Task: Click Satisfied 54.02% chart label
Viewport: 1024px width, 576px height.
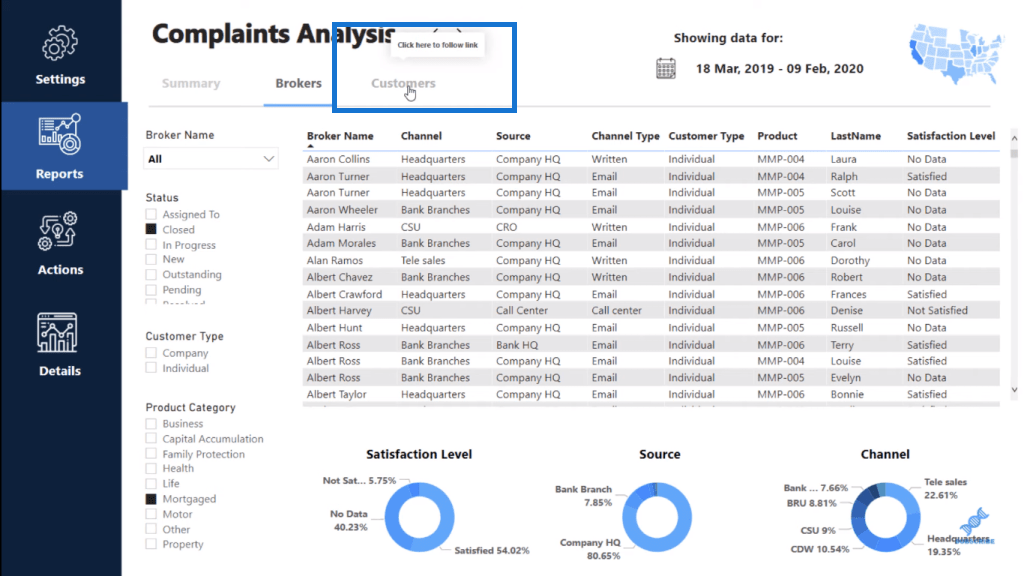Action: 492,551
